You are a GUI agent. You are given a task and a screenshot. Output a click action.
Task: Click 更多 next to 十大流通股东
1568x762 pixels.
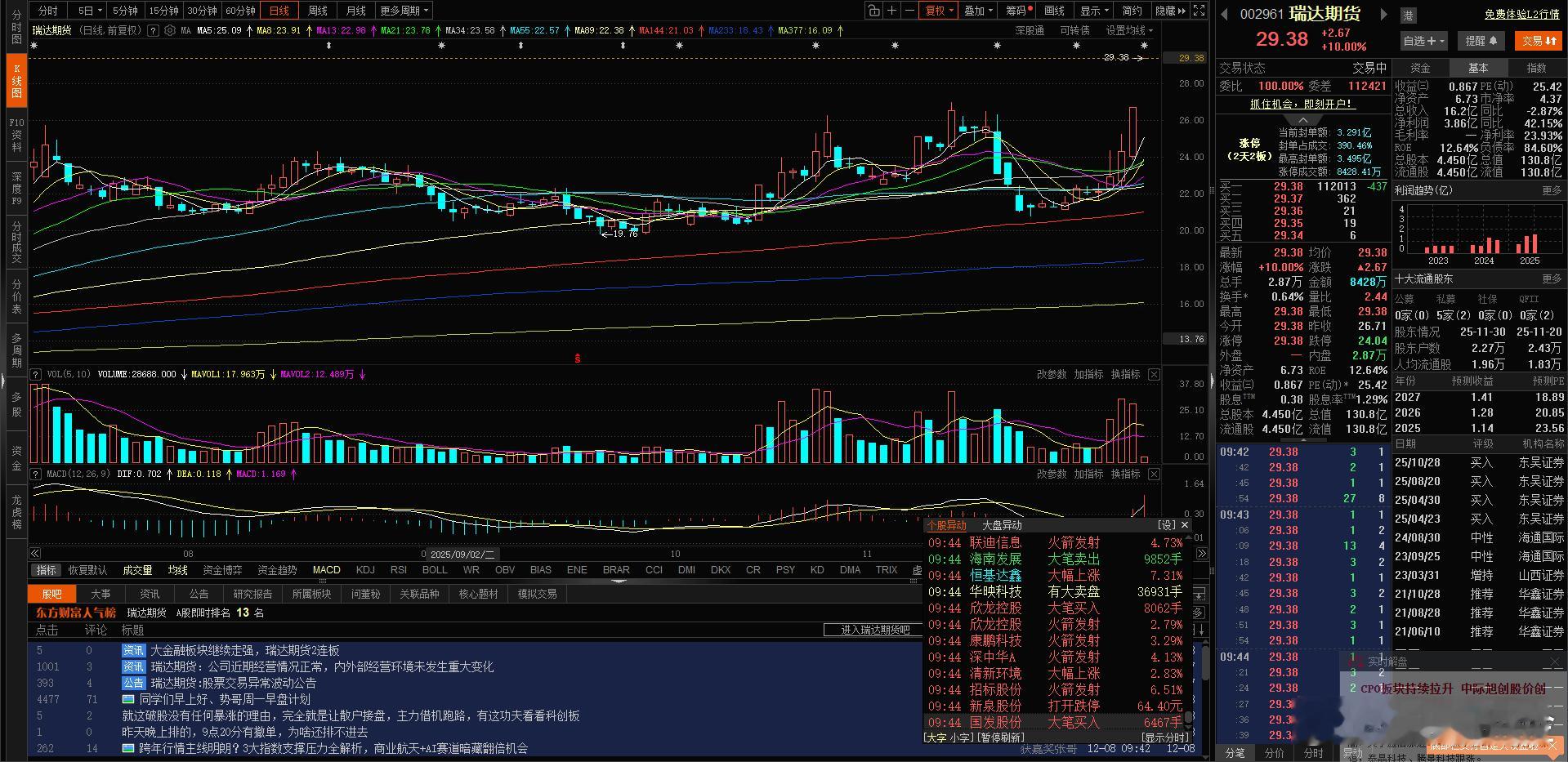tap(1552, 279)
